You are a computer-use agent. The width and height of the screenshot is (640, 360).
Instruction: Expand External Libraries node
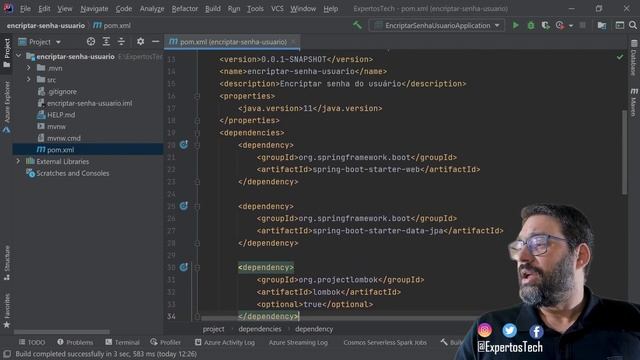click(18, 161)
